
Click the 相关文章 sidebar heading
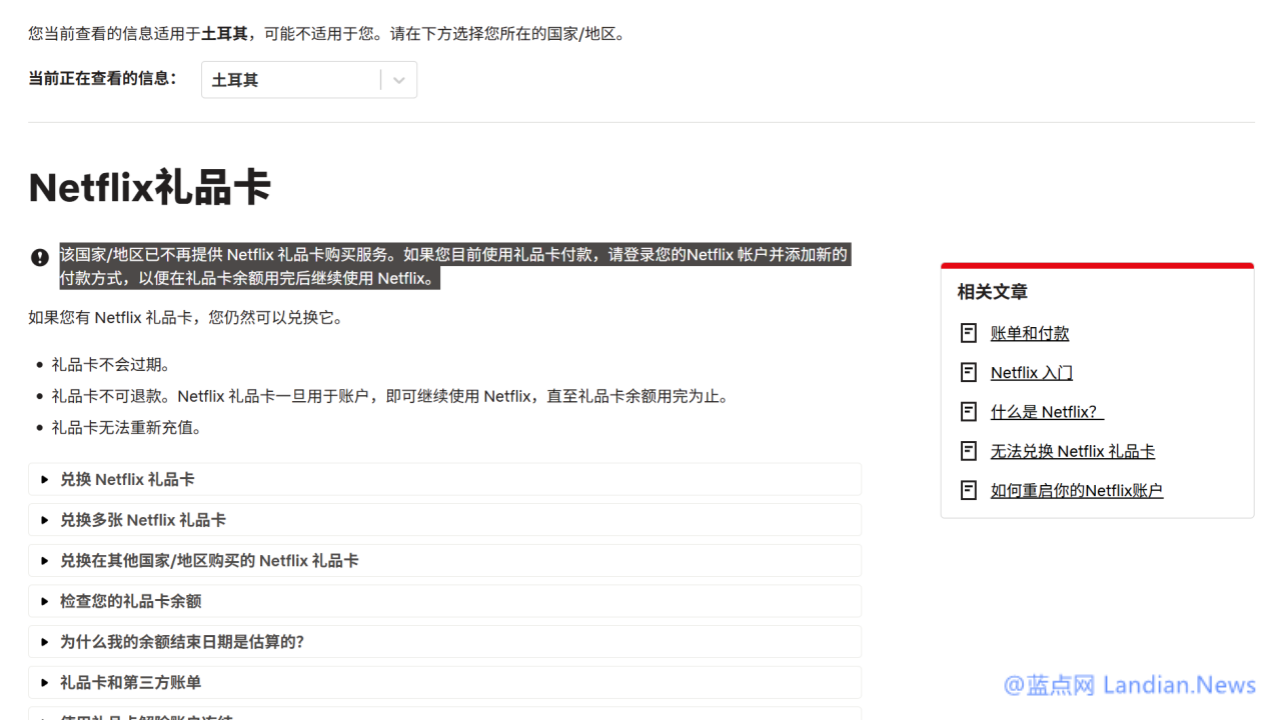coord(992,292)
